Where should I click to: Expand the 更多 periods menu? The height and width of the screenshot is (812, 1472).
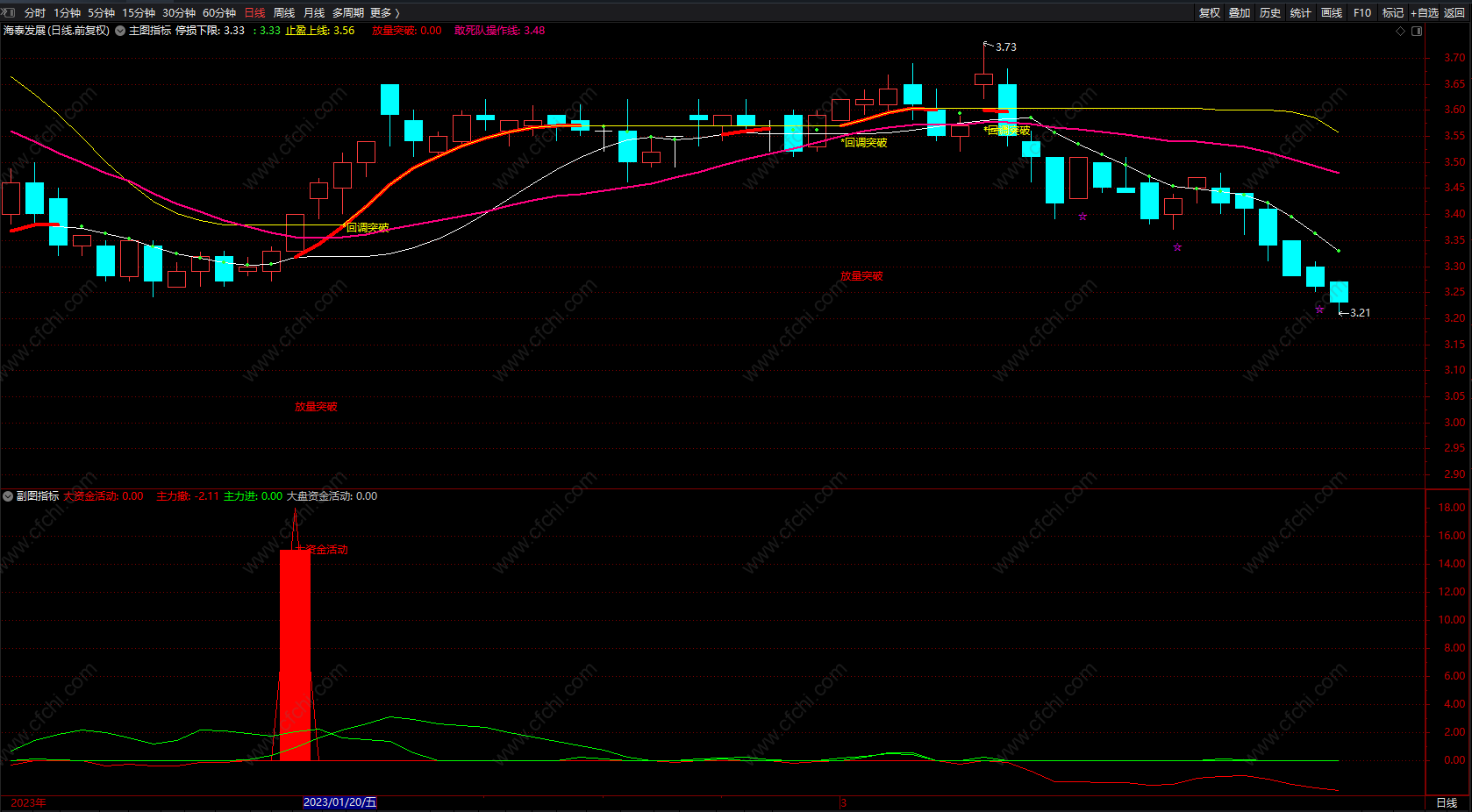point(385,13)
